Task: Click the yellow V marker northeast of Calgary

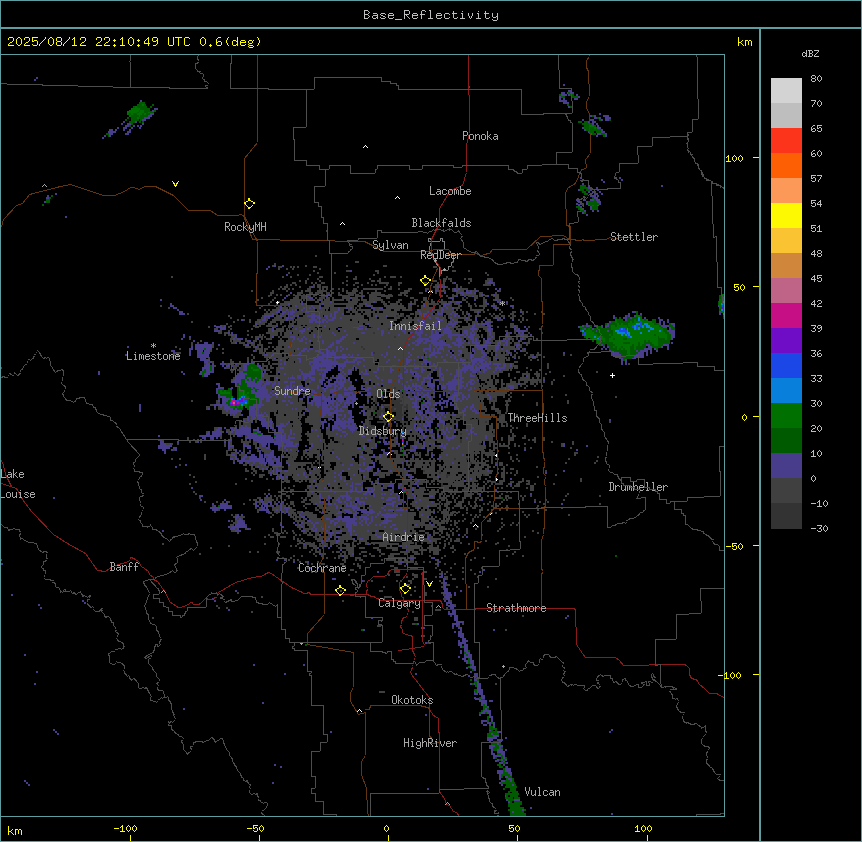Action: coord(429,584)
